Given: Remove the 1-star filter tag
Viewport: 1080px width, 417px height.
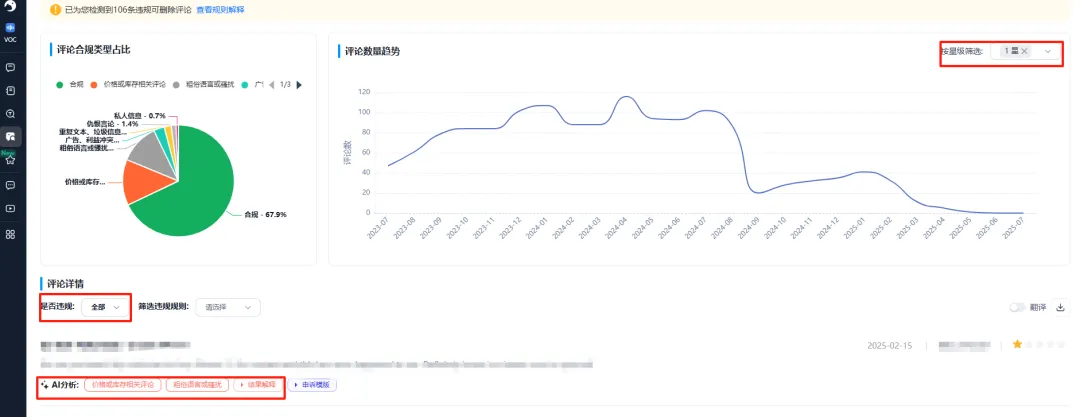Looking at the screenshot, I should point(1024,51).
